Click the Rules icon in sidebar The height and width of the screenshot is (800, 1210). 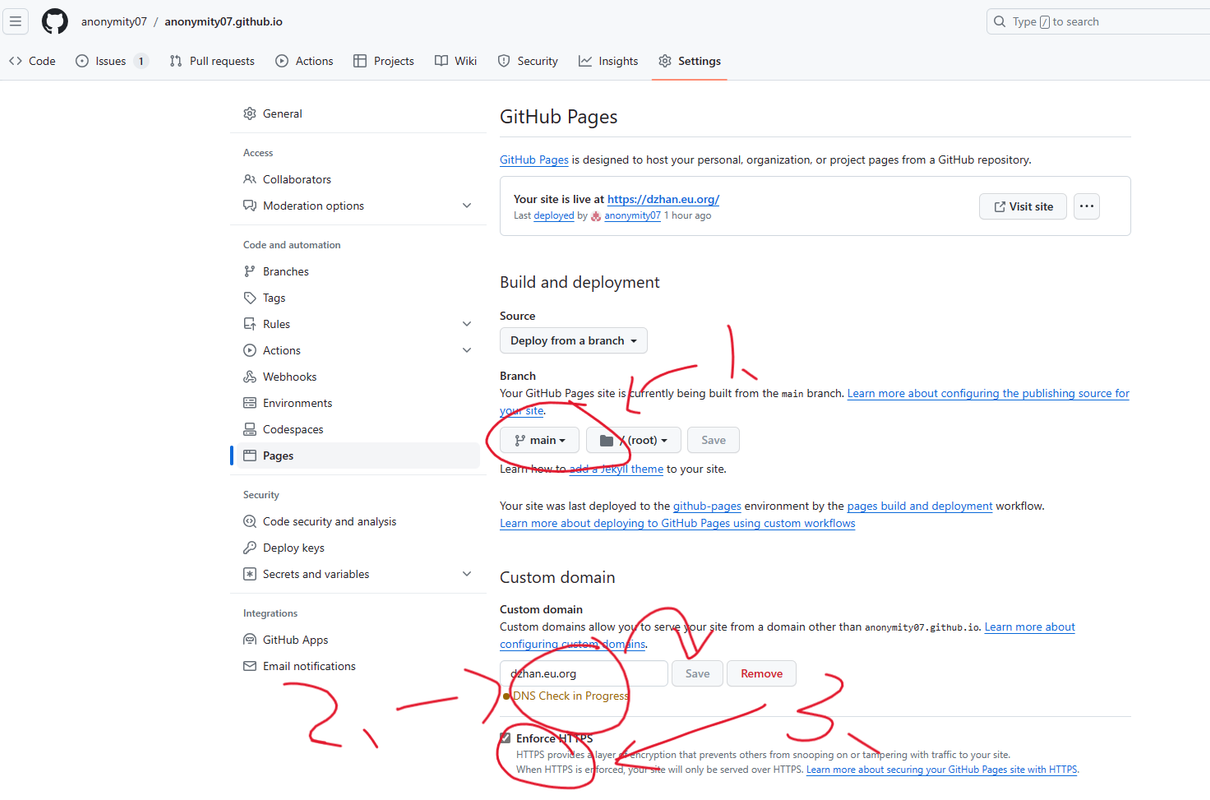(250, 324)
